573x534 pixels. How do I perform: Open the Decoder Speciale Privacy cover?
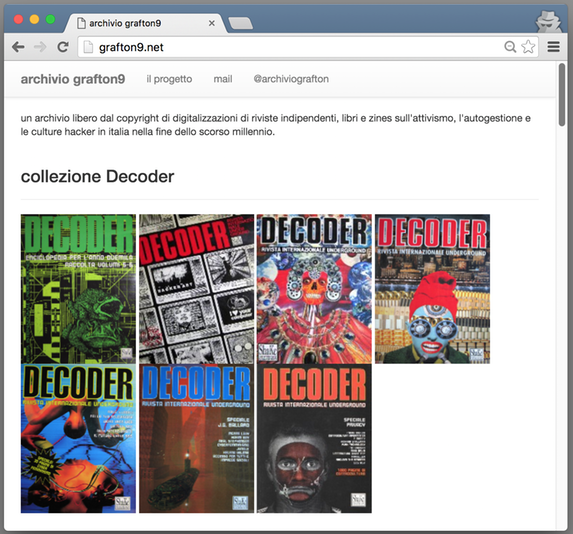[x=314, y=438]
